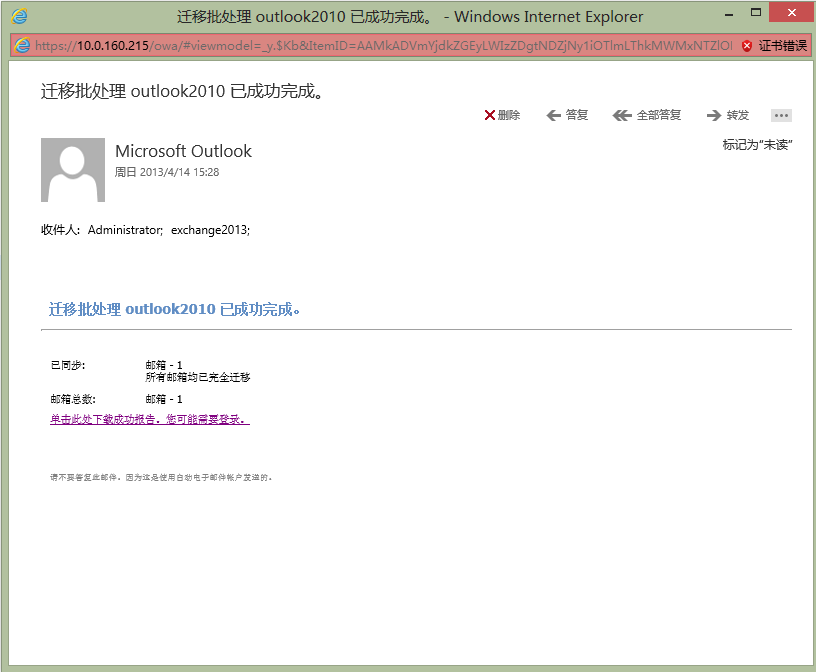Close the Internet Explorer window

pyautogui.click(x=792, y=12)
